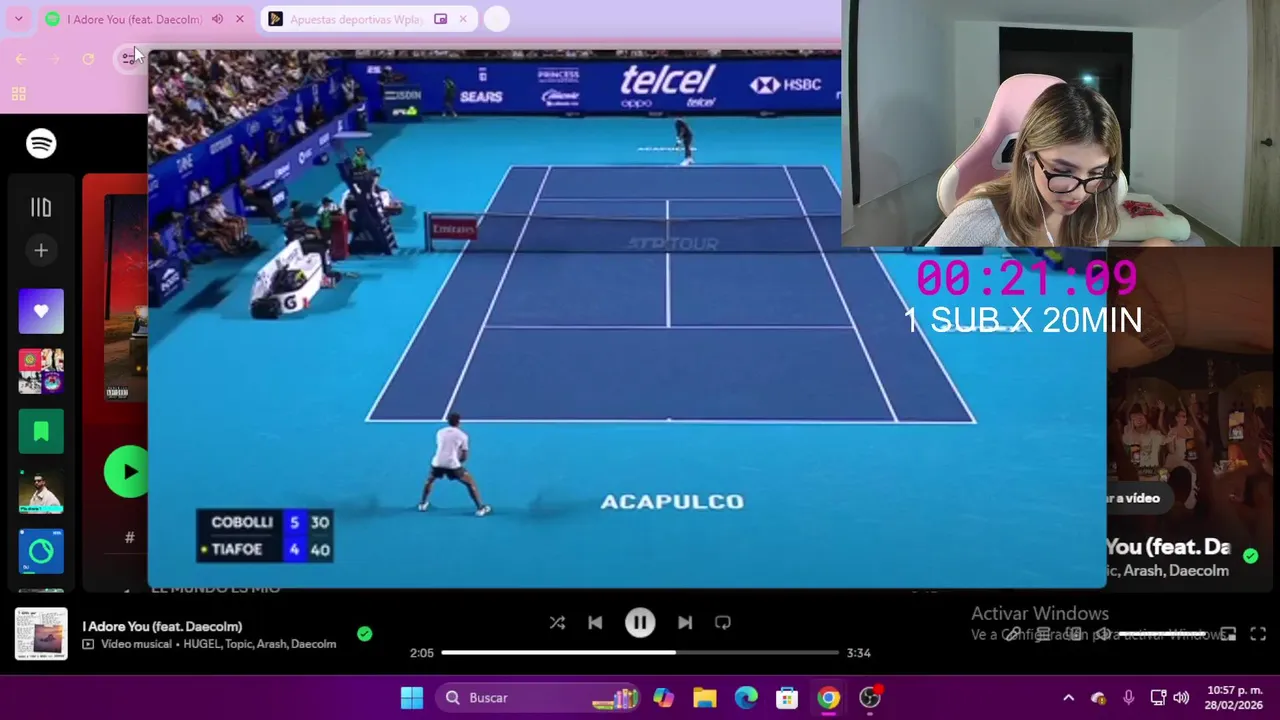
Task: Open Chrome from the taskbar
Action: pyautogui.click(x=829, y=698)
